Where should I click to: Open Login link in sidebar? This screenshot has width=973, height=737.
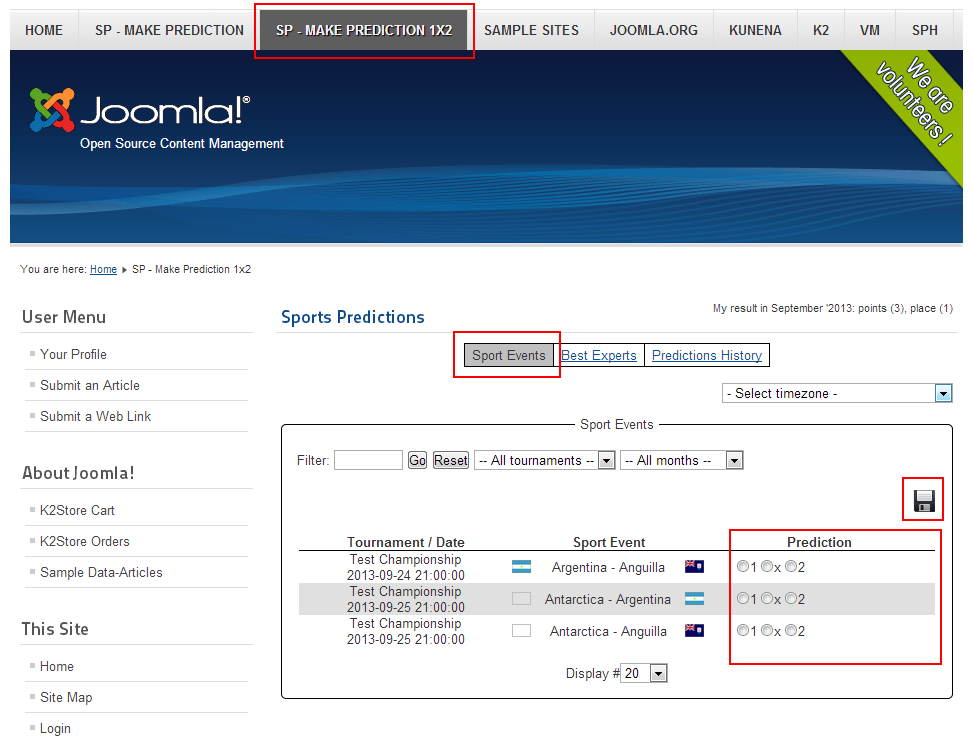pyautogui.click(x=55, y=728)
